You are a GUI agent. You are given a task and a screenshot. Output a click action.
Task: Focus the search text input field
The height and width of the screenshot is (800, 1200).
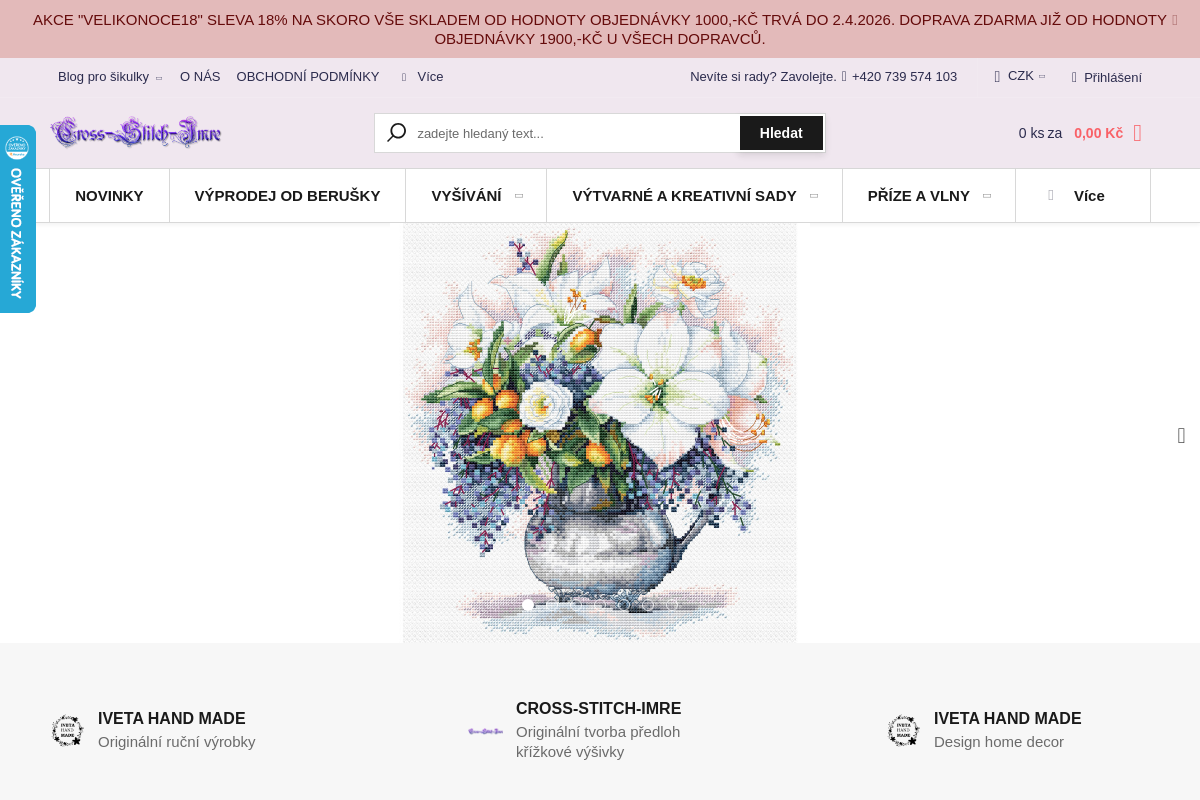(x=574, y=133)
